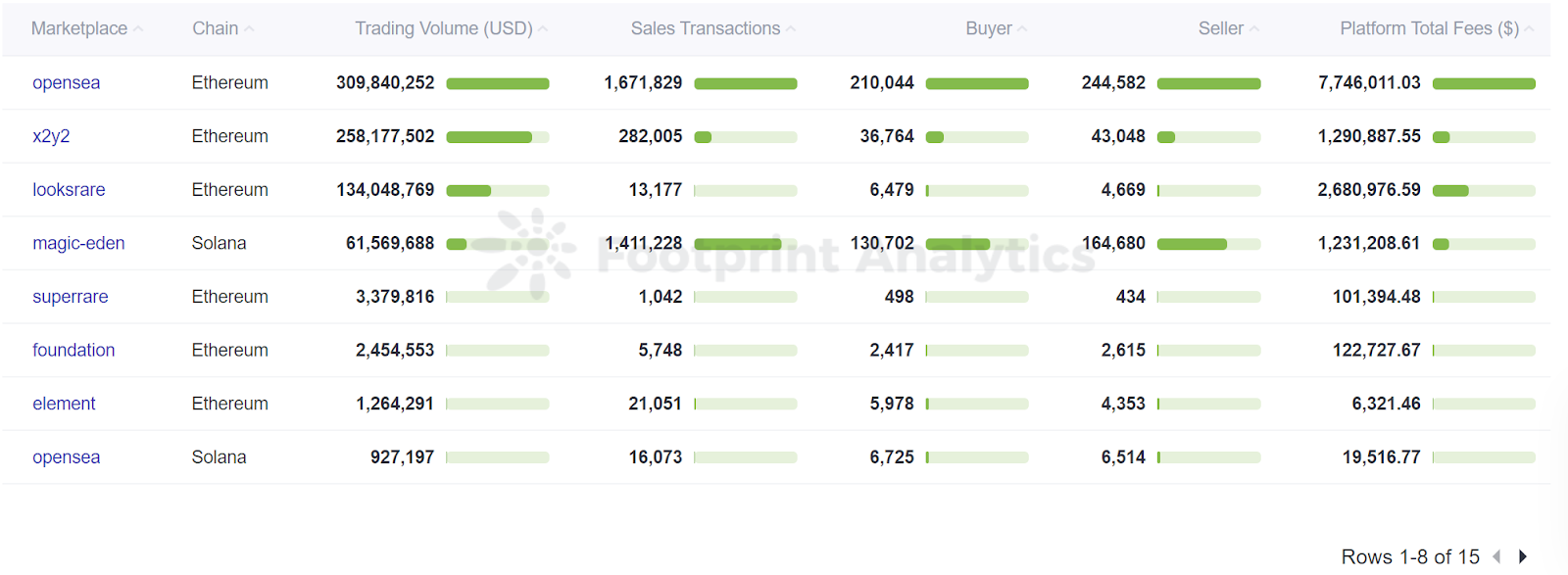Click opensea's trading volume progress bar
This screenshot has width=1568, height=575.
coord(498,83)
